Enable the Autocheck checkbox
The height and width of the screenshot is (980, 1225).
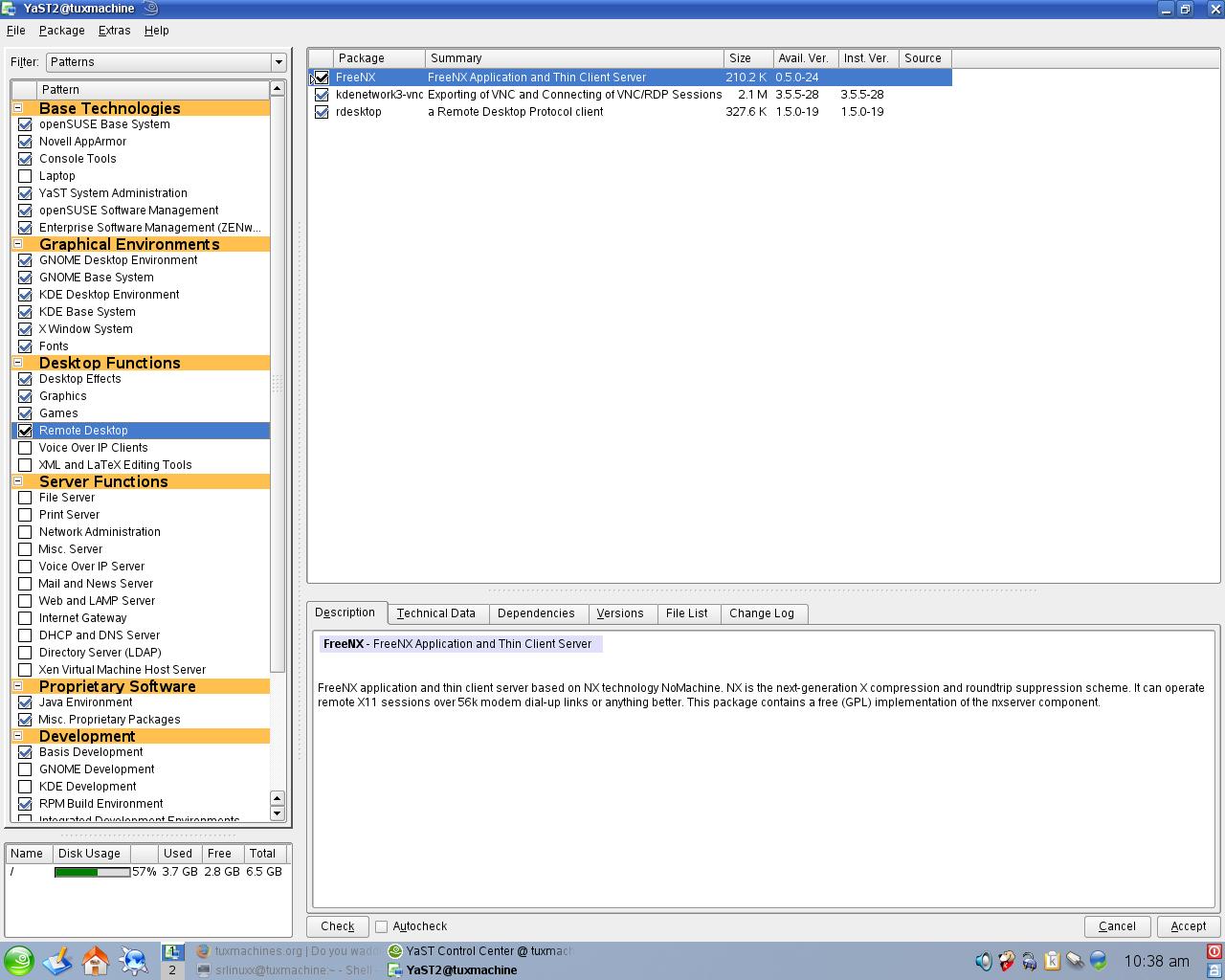tap(381, 926)
